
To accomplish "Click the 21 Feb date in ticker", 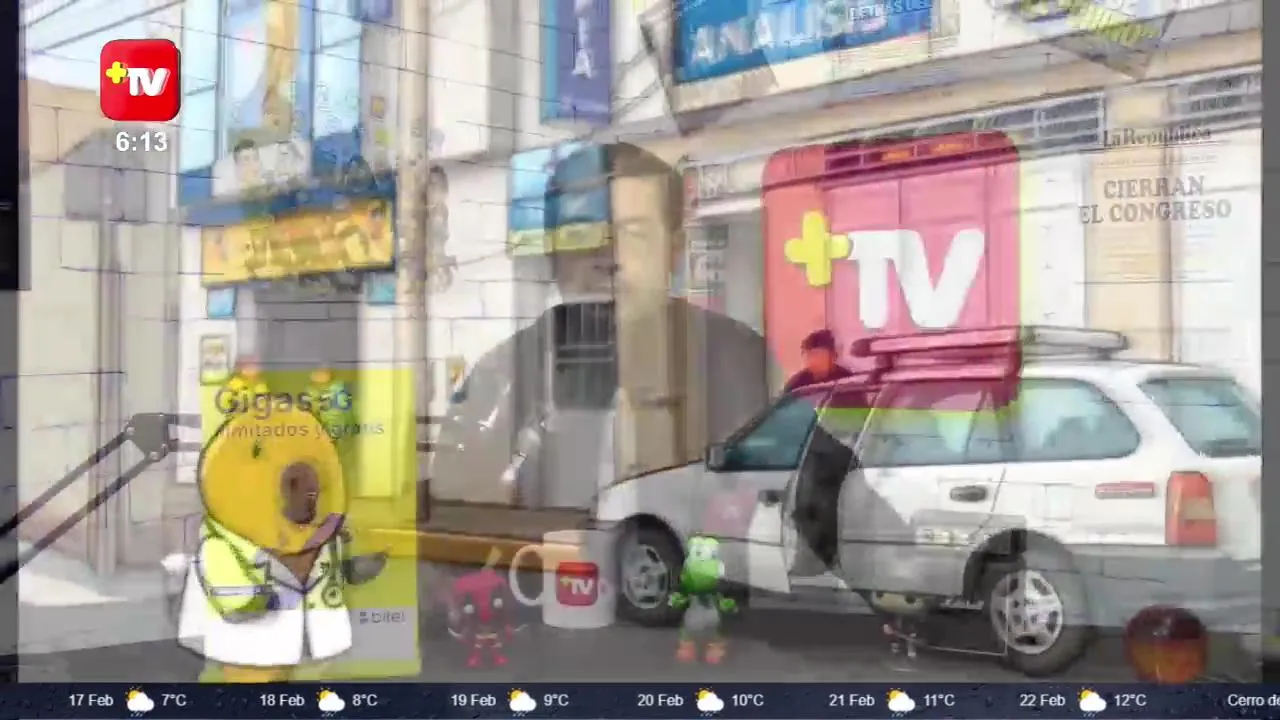I will [851, 701].
